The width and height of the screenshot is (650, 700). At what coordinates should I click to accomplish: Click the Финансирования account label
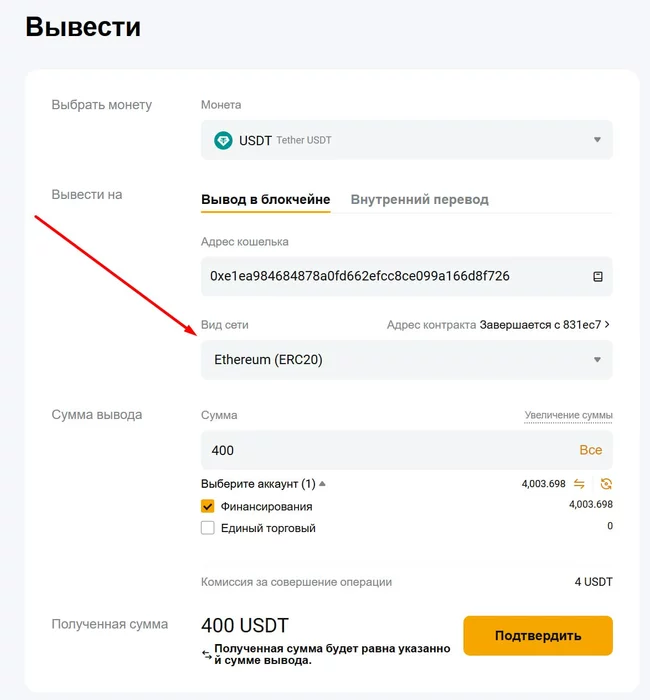point(266,507)
